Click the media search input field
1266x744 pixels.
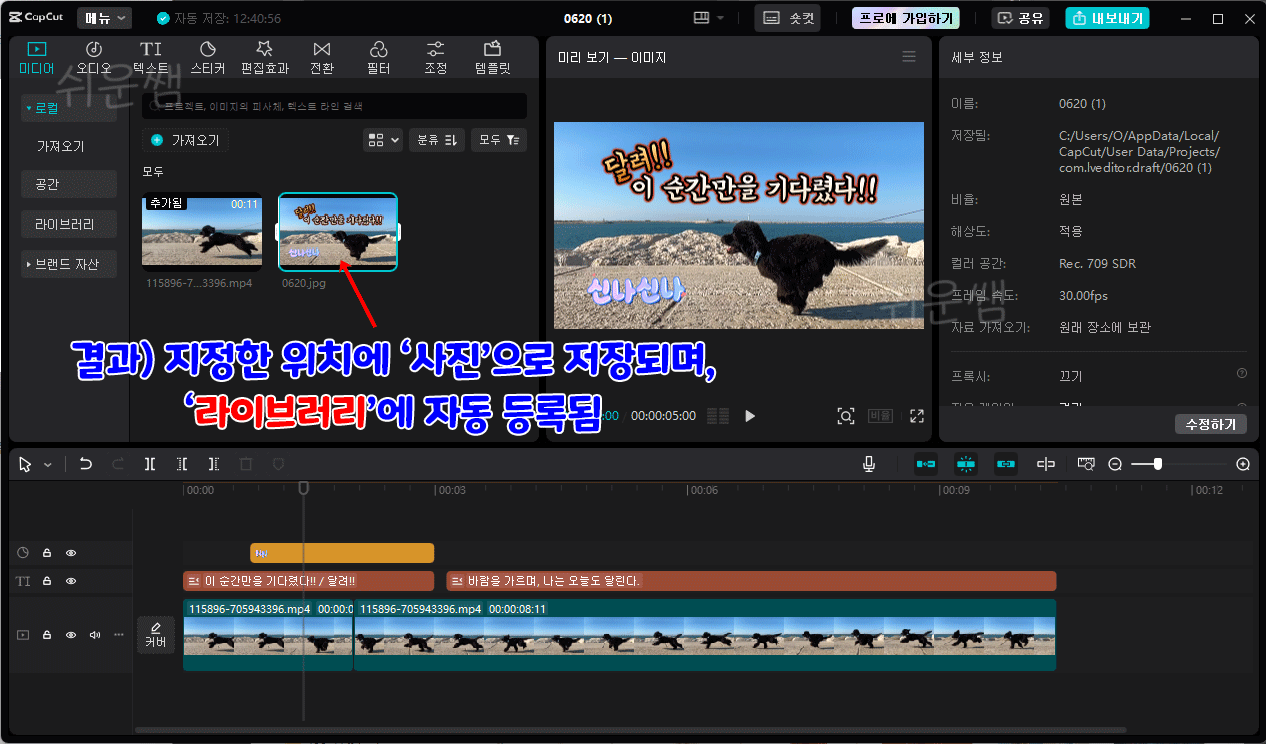[x=334, y=106]
